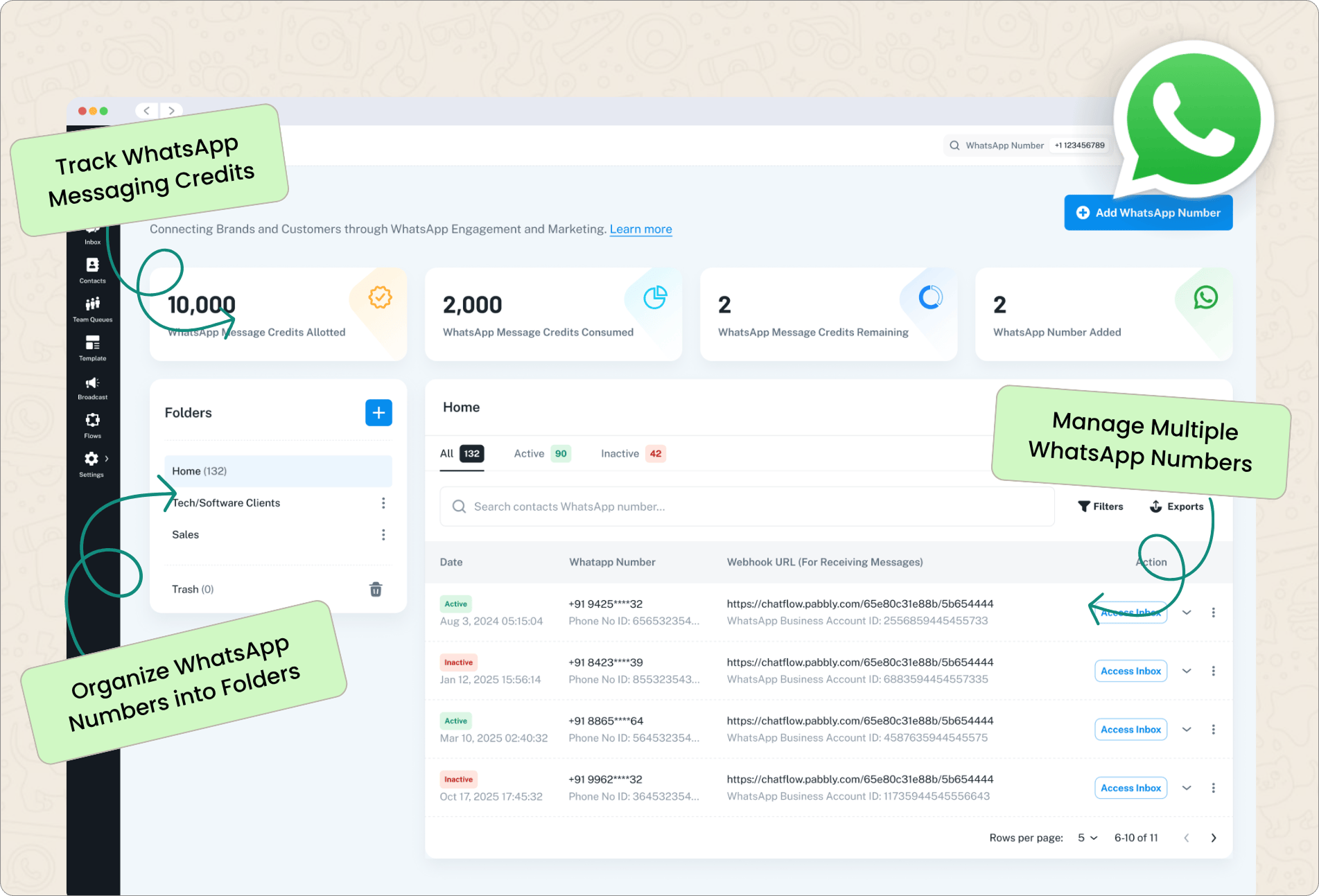Open the Rows per page dropdown
The height and width of the screenshot is (896, 1319).
click(1087, 838)
